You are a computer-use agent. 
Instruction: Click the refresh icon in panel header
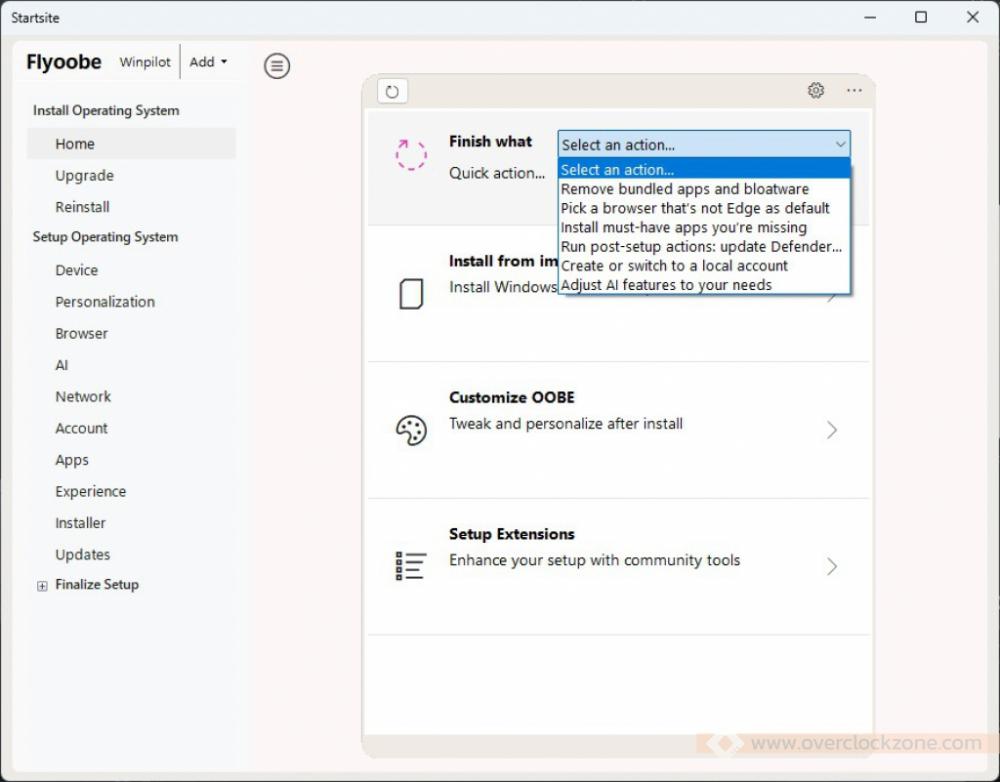pyautogui.click(x=392, y=92)
